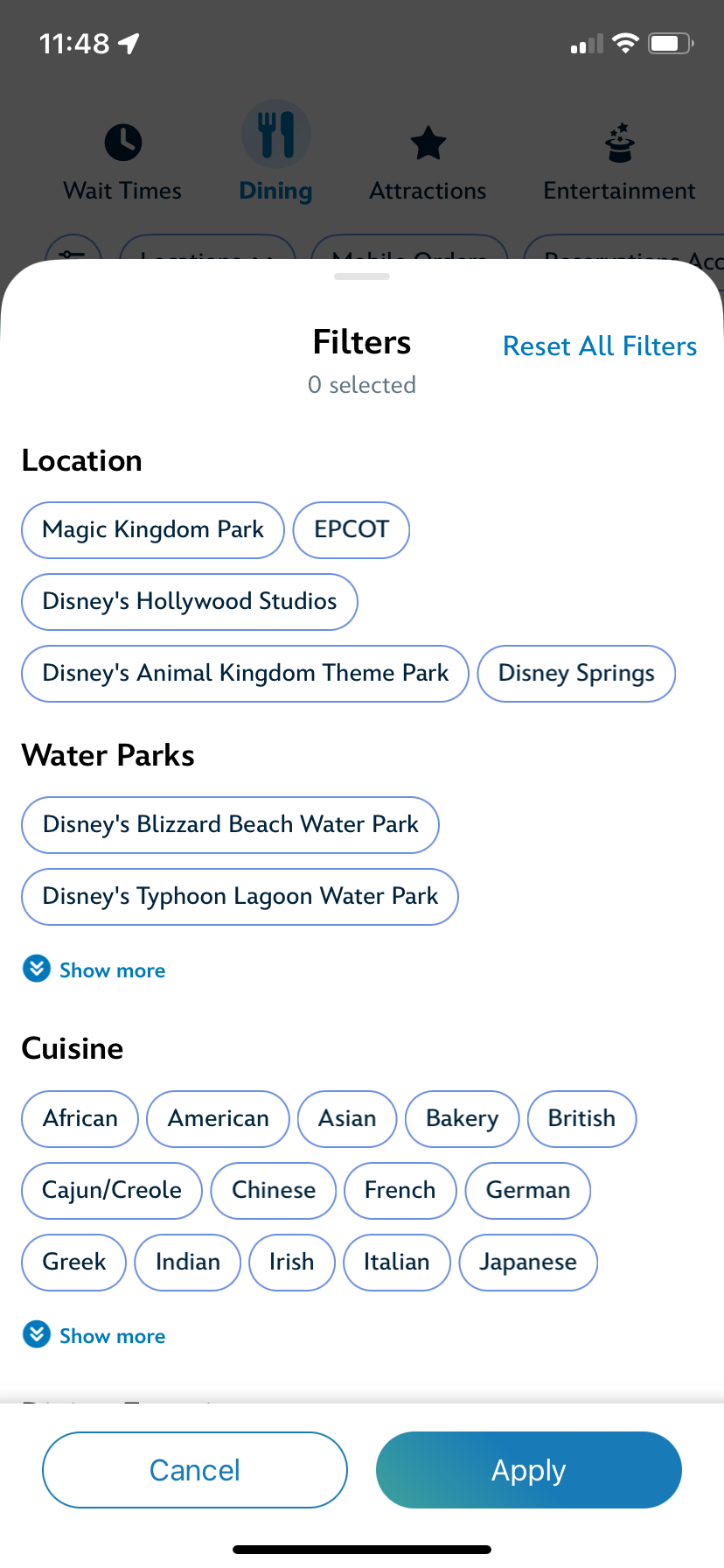Open the Locations dropdown behind sheet
This screenshot has height=1568, width=724.
pos(207,253)
